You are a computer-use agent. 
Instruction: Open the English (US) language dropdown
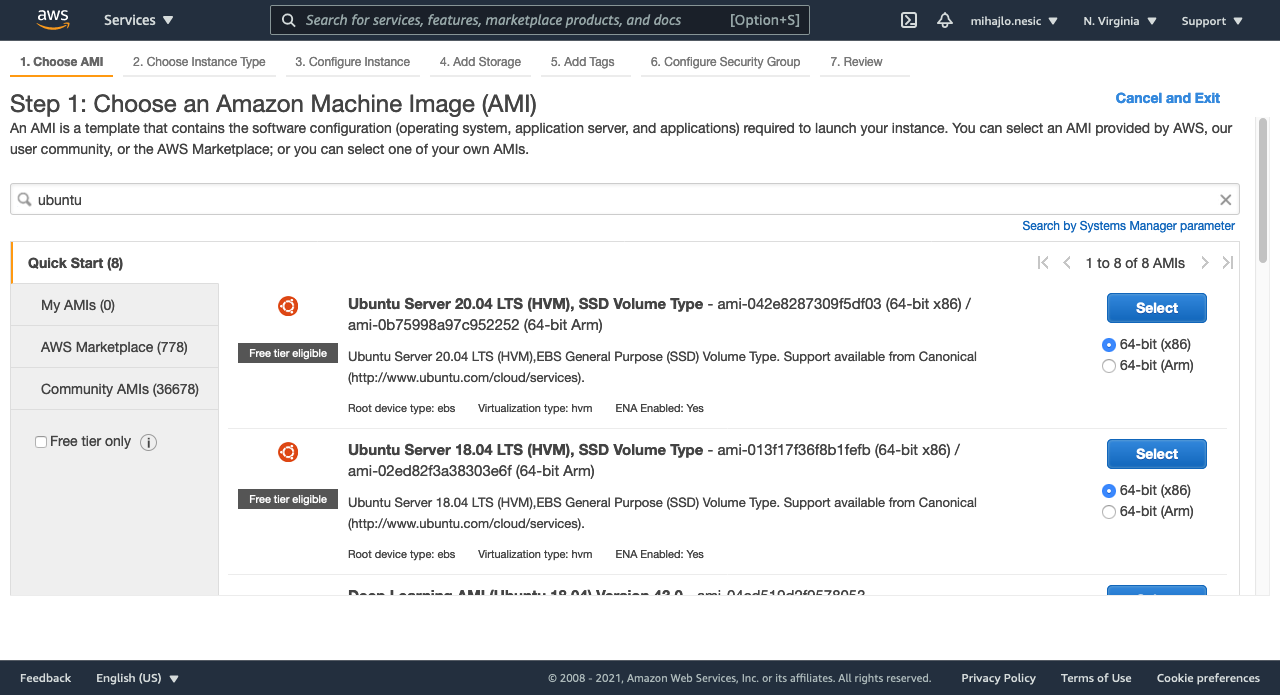click(137, 678)
